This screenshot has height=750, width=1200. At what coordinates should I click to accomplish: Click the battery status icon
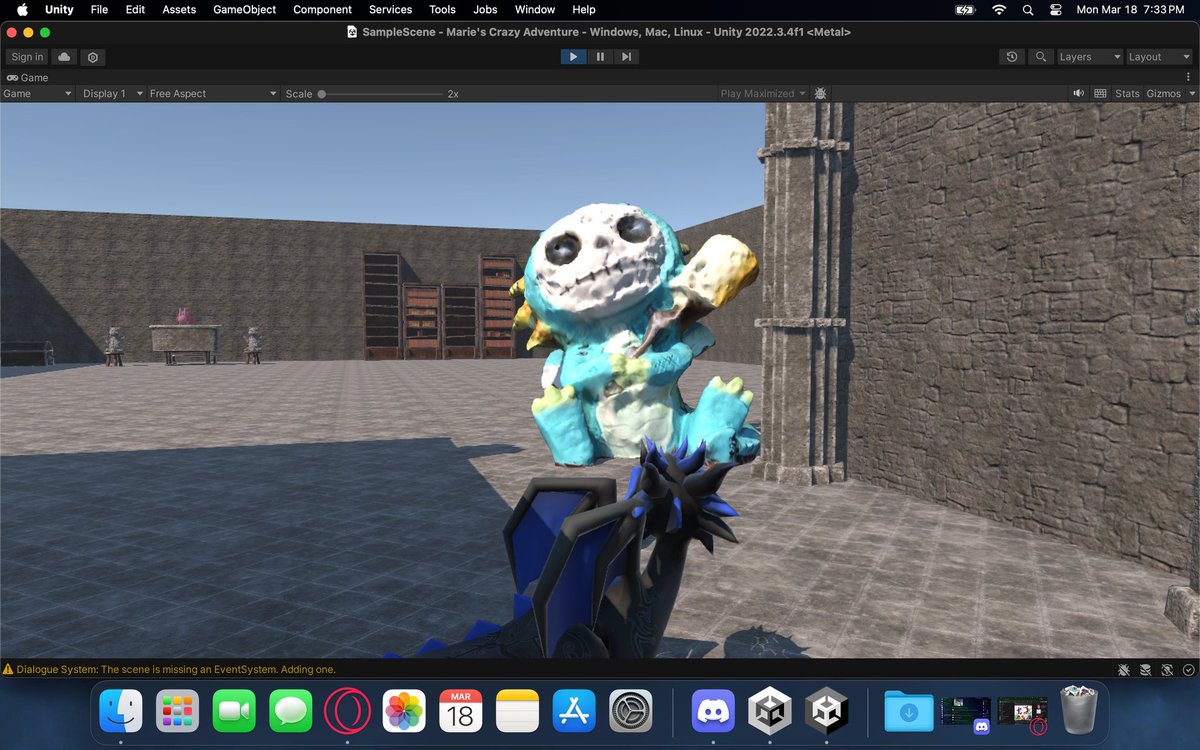tap(964, 9)
